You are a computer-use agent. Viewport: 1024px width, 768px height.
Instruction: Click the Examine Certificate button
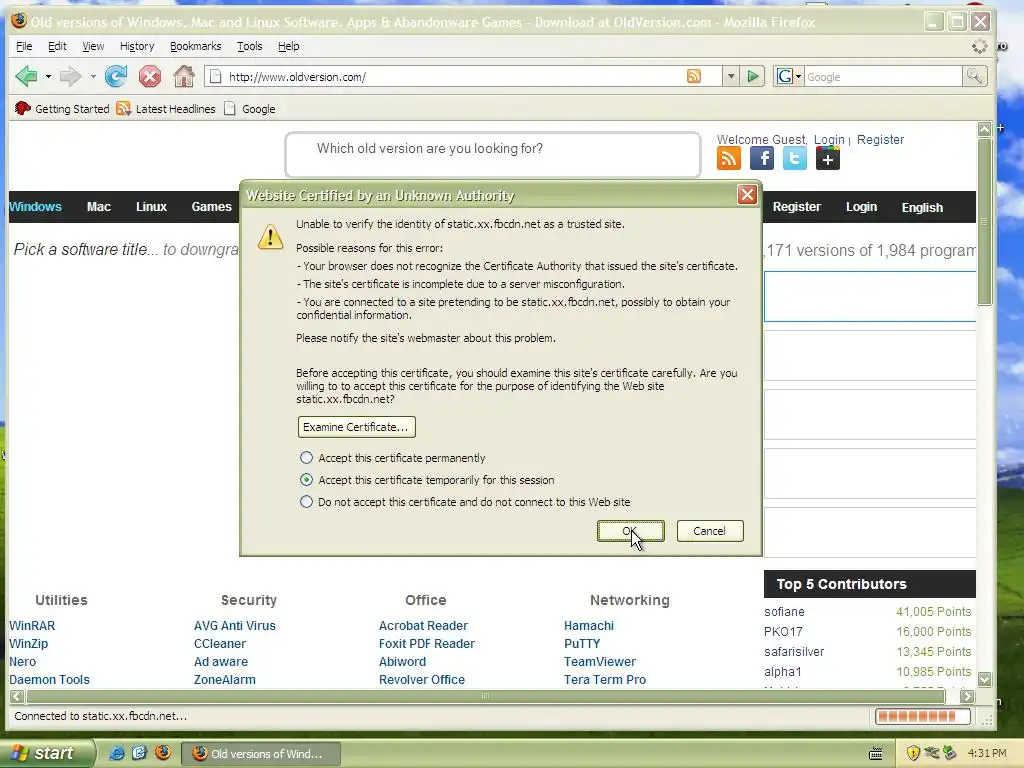357,427
